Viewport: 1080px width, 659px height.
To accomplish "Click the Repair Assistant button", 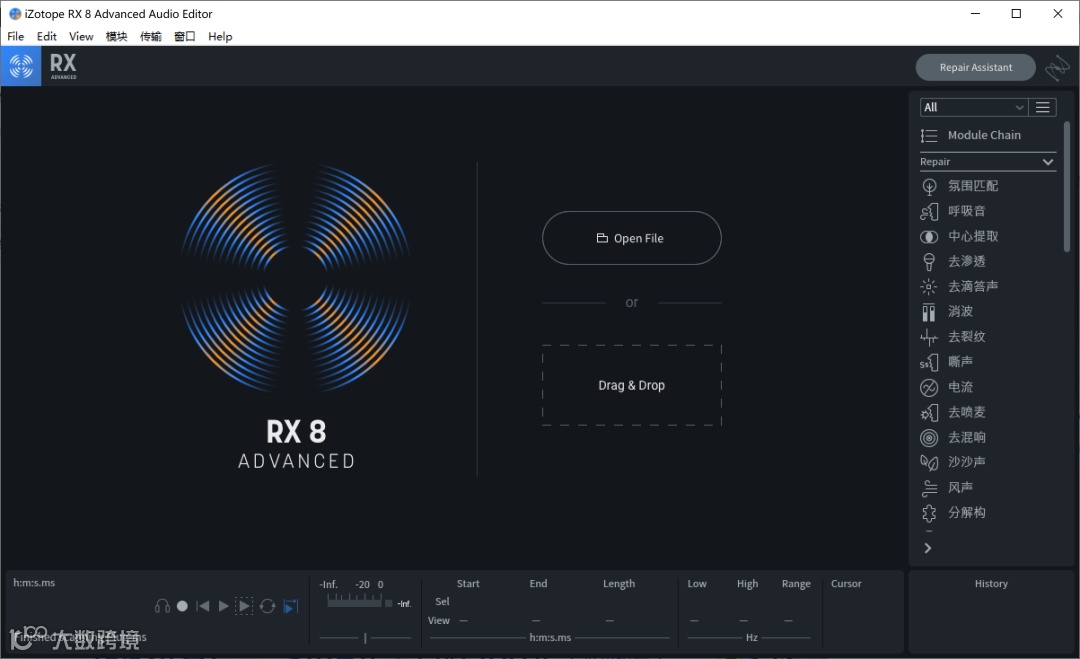I will (x=975, y=67).
